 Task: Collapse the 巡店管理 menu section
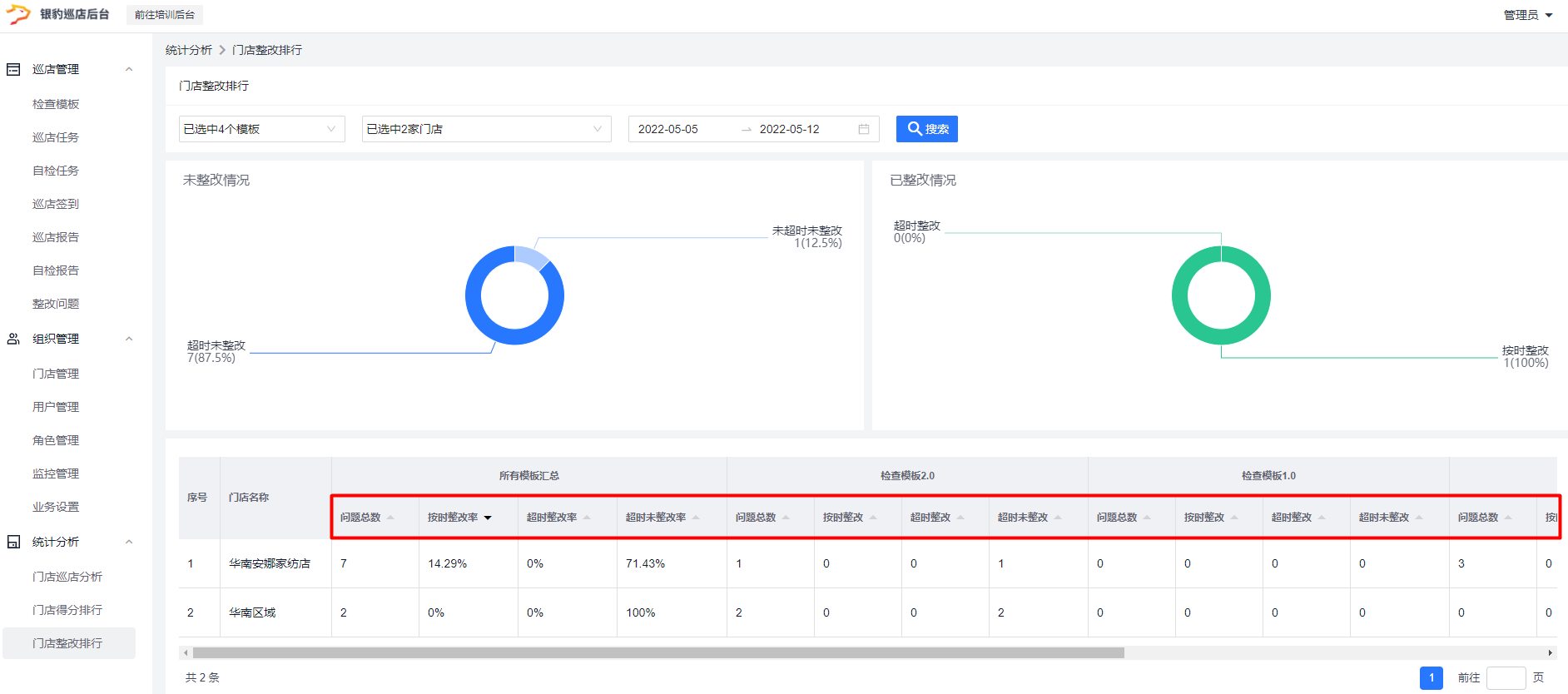pos(129,69)
